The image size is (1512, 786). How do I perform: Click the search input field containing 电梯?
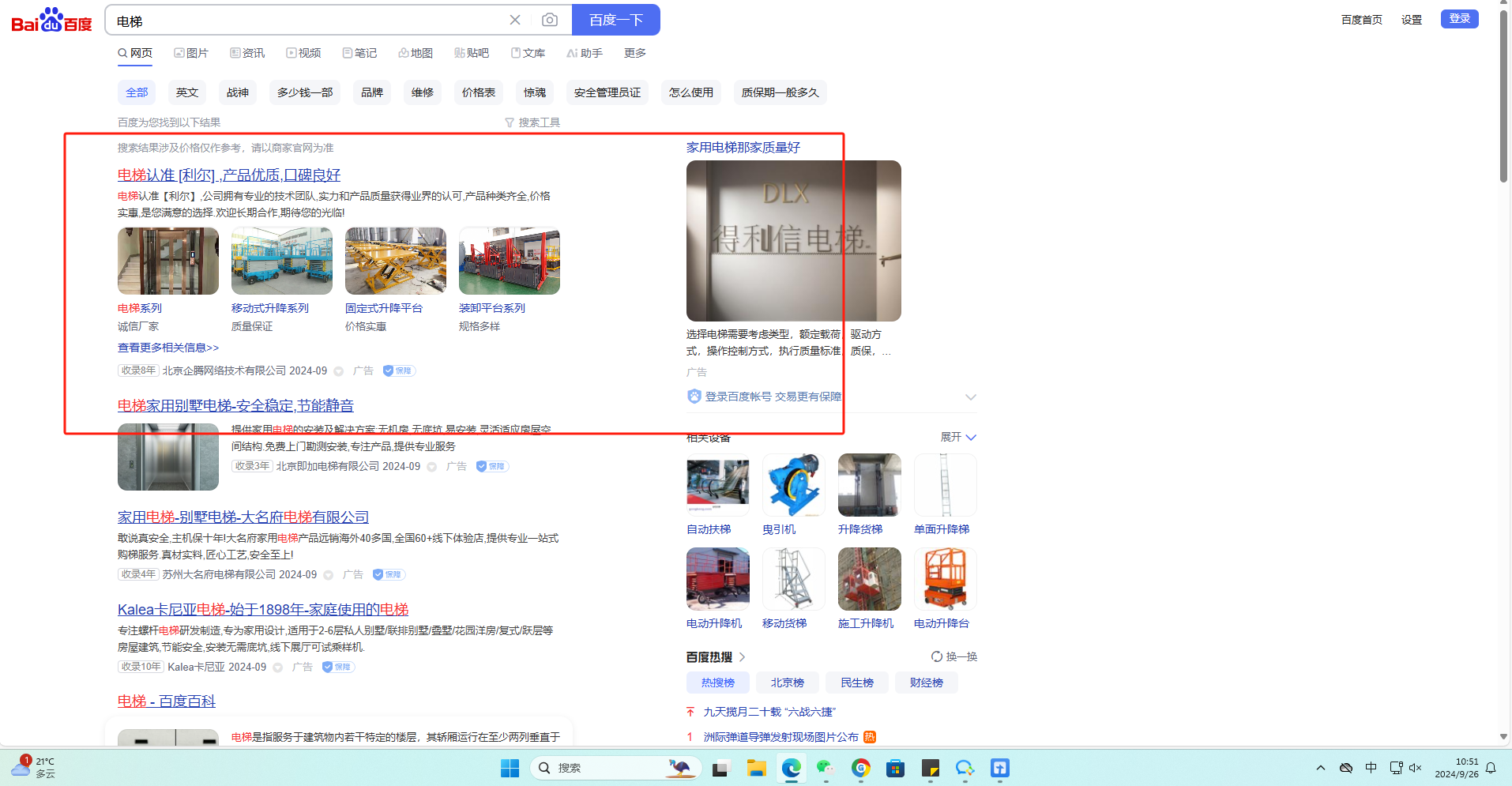coord(308,21)
